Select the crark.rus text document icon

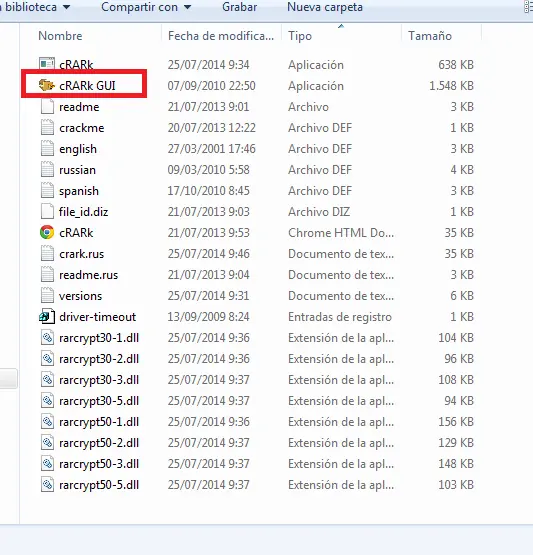[x=47, y=253]
